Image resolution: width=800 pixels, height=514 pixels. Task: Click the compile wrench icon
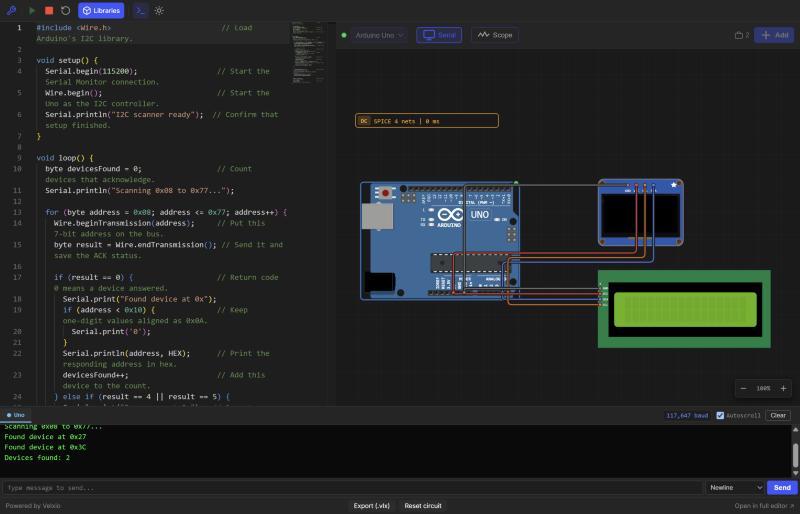(11, 10)
